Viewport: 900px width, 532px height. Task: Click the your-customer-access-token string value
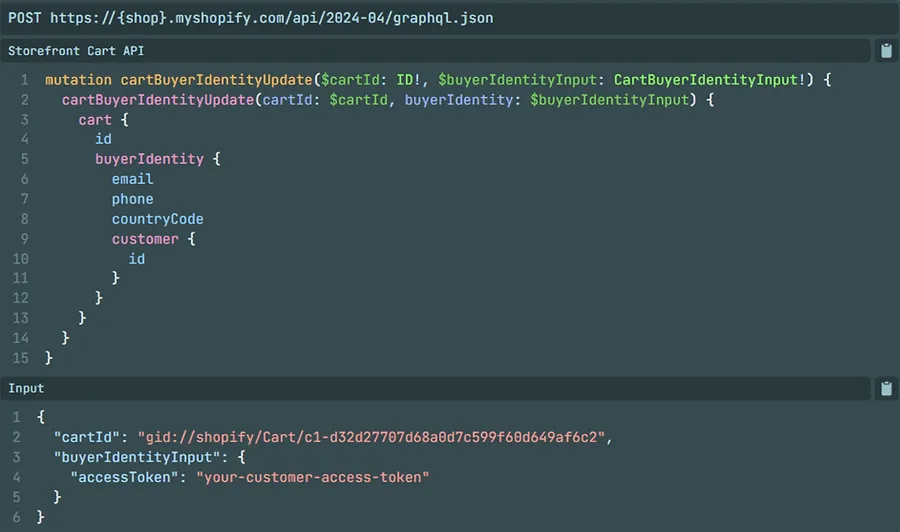pyautogui.click(x=313, y=477)
